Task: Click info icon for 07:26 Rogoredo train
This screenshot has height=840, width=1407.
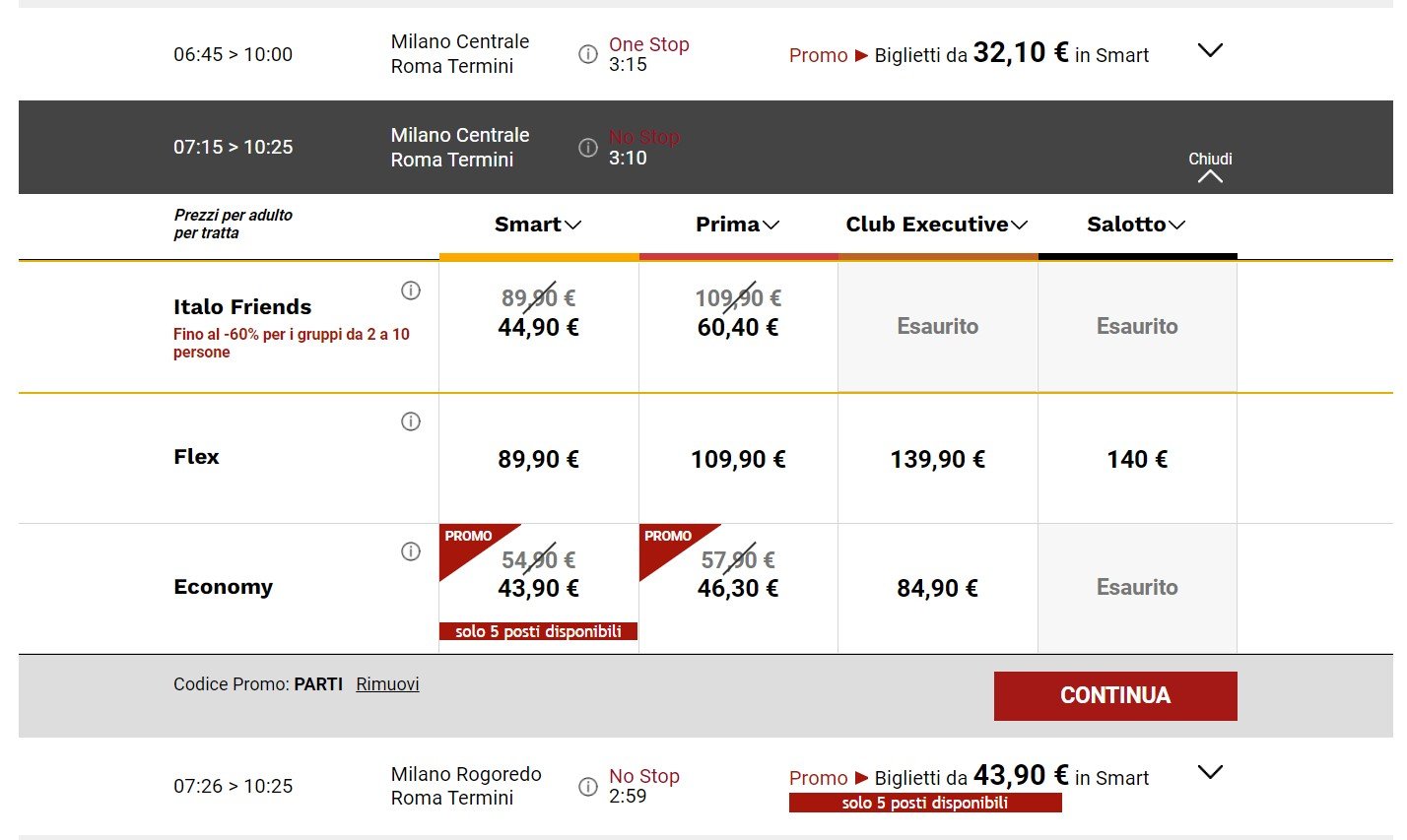Action: click(x=587, y=786)
